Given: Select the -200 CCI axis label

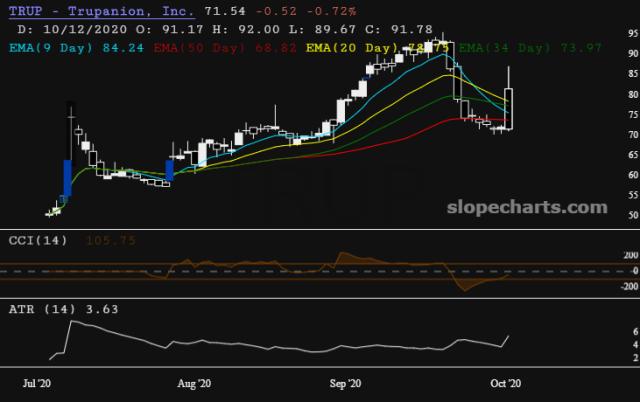Looking at the screenshot, I should [629, 287].
